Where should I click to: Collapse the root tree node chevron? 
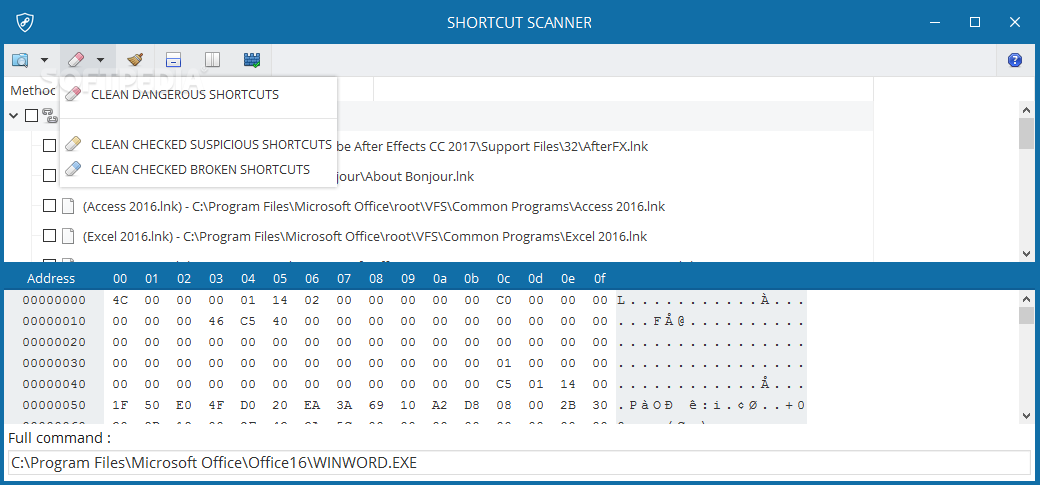pos(14,115)
